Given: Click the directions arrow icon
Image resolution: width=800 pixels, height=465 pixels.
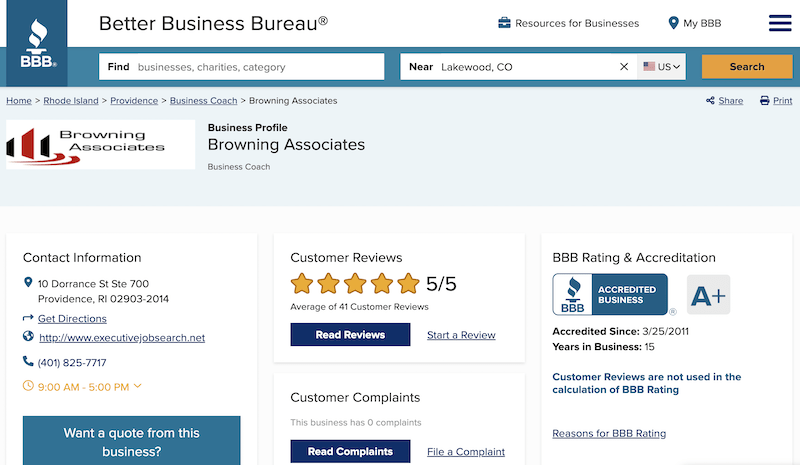Looking at the screenshot, I should pos(28,318).
